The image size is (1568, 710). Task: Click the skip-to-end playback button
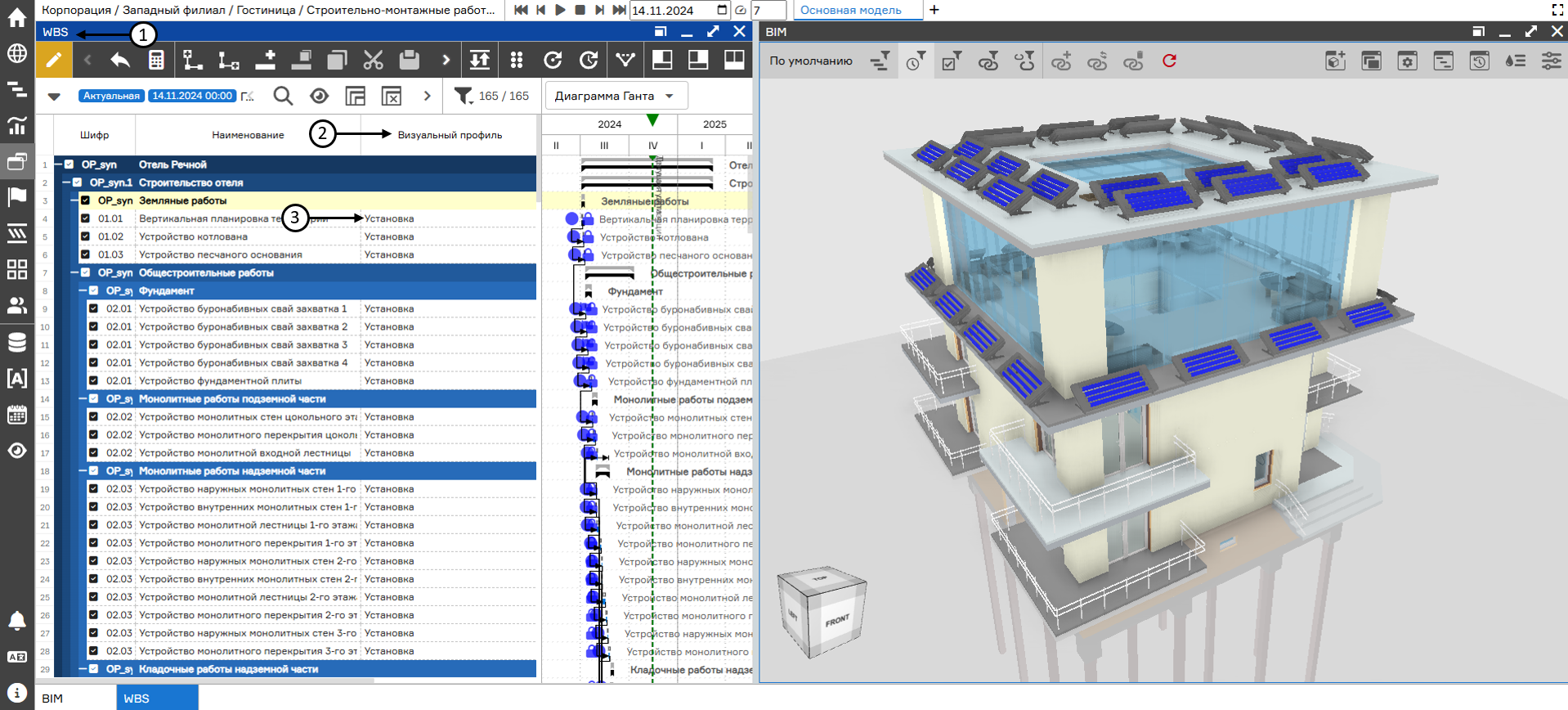click(619, 10)
